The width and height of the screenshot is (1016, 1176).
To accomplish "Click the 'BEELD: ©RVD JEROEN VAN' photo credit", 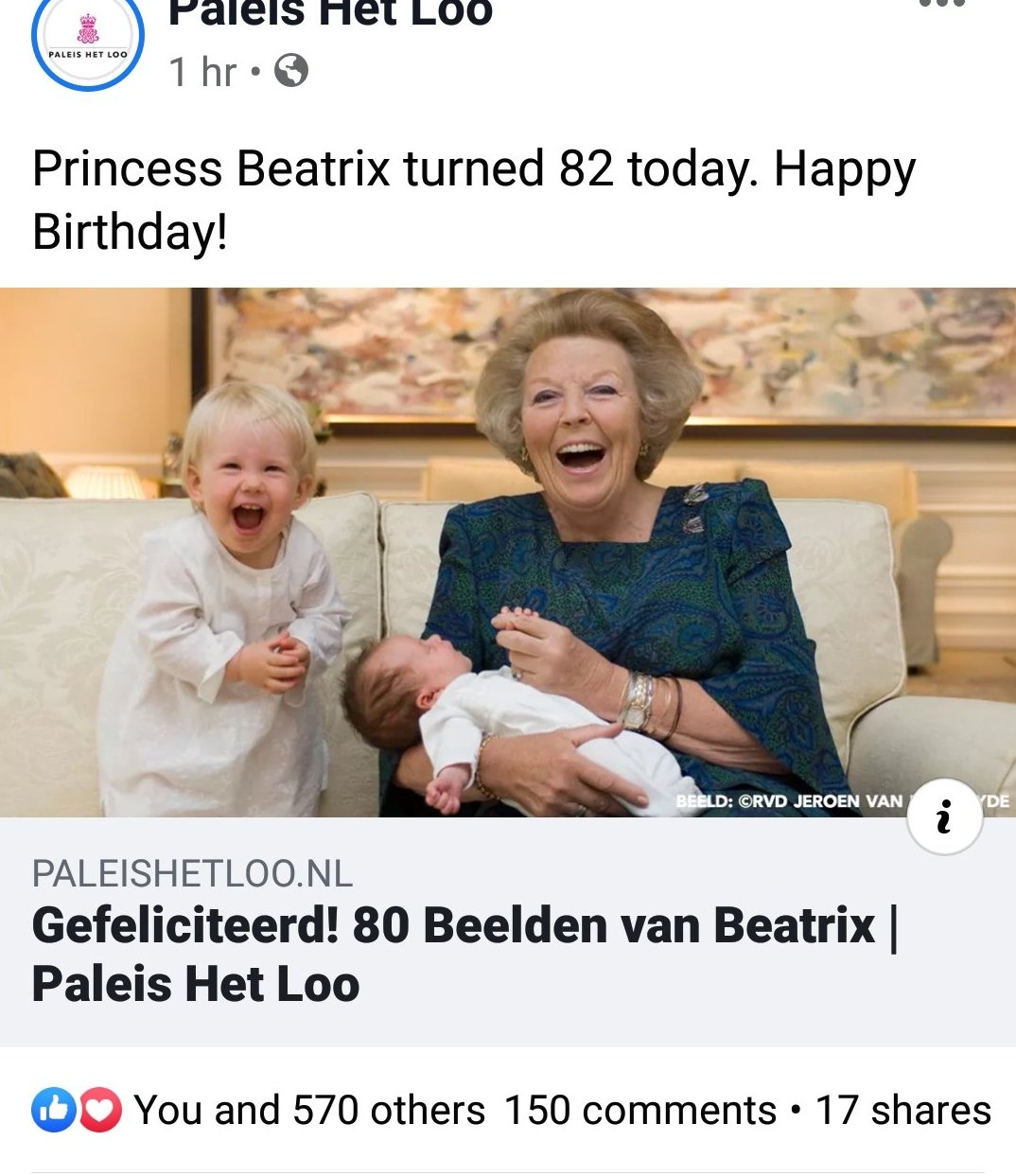I will pos(790,801).
